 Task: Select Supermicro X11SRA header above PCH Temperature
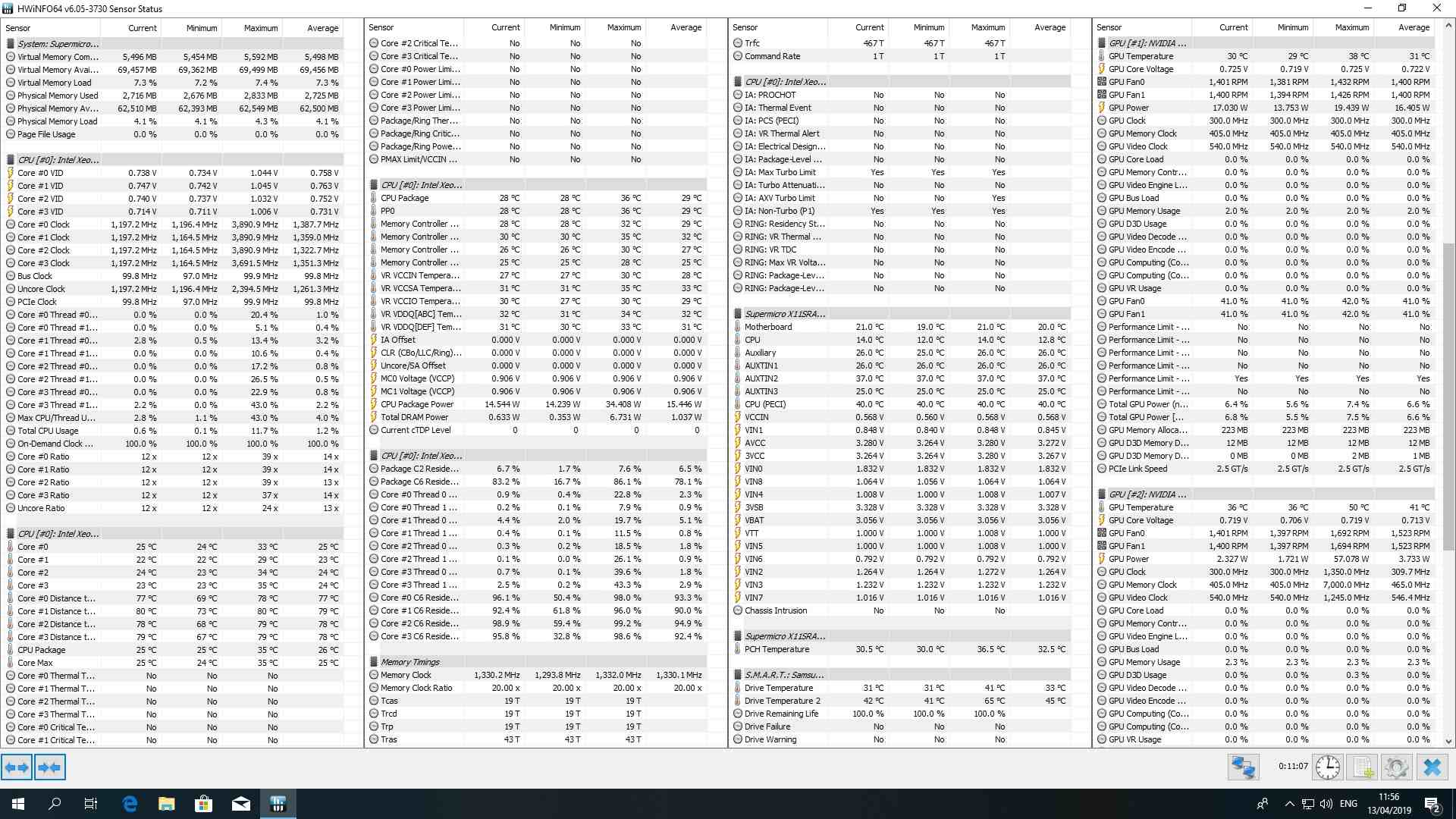coord(901,636)
